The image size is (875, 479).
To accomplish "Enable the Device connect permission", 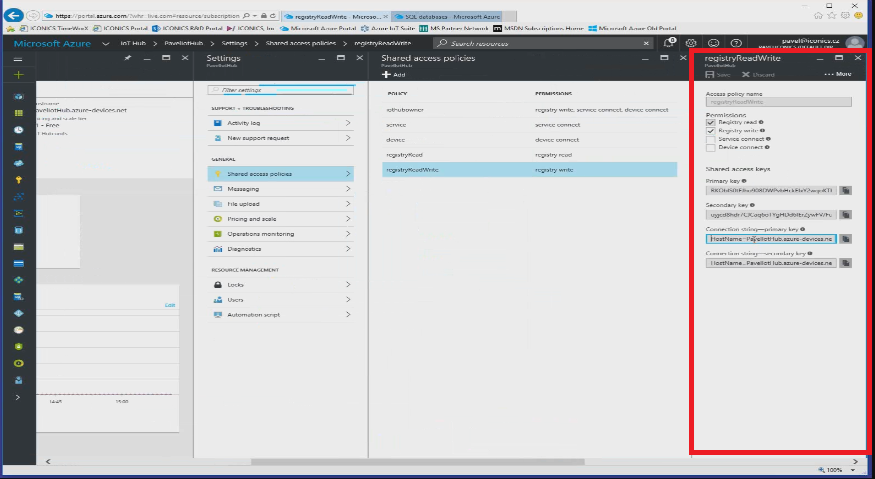I will tap(711, 147).
